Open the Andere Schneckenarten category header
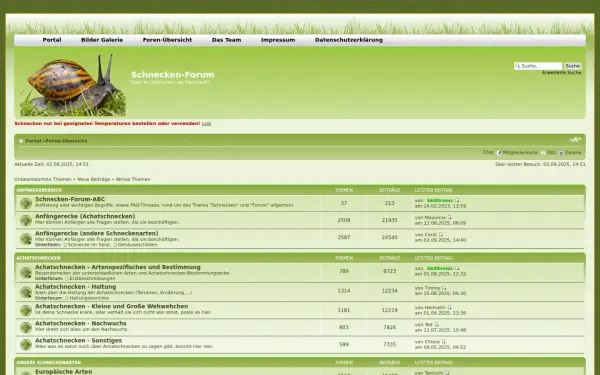The height and width of the screenshot is (375, 600). (x=49, y=362)
